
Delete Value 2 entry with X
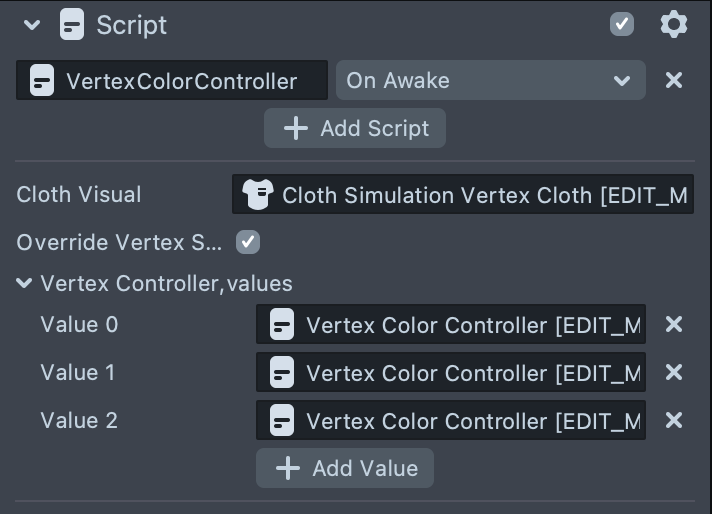[x=674, y=420]
